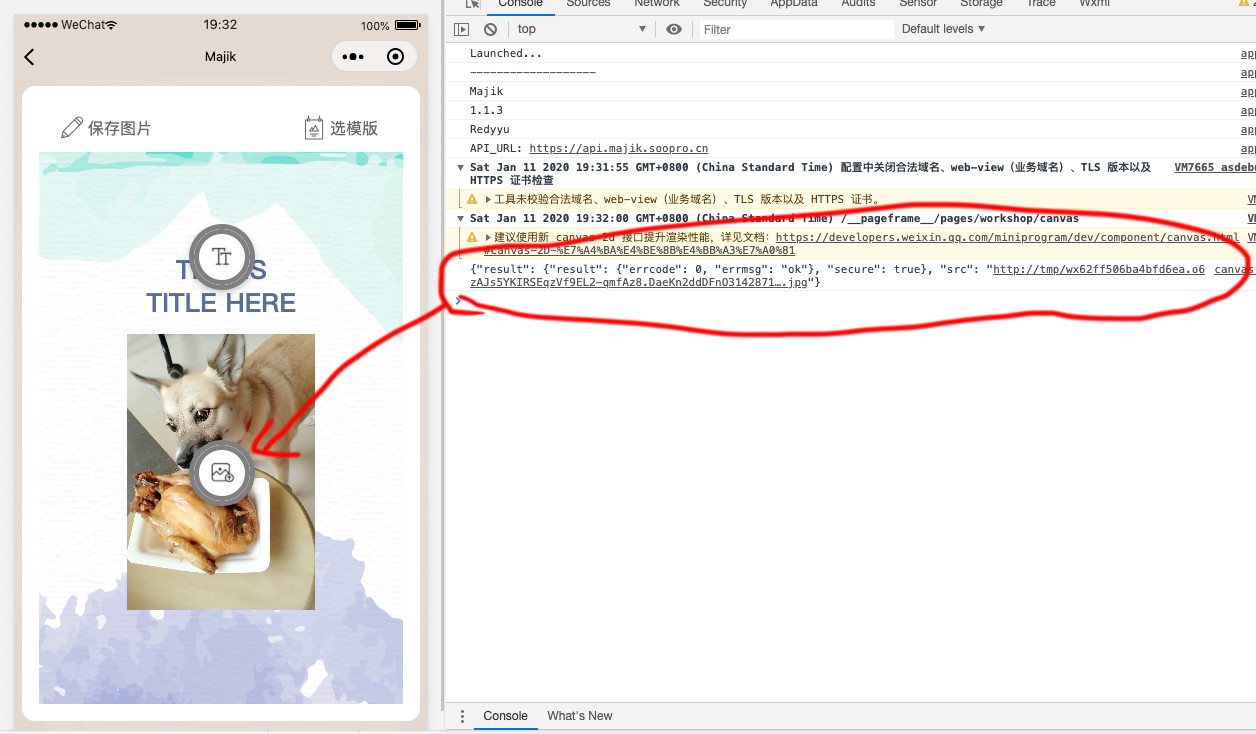The width and height of the screenshot is (1256, 734).
Task: Activate the element inspector cursor icon
Action: 473,3
